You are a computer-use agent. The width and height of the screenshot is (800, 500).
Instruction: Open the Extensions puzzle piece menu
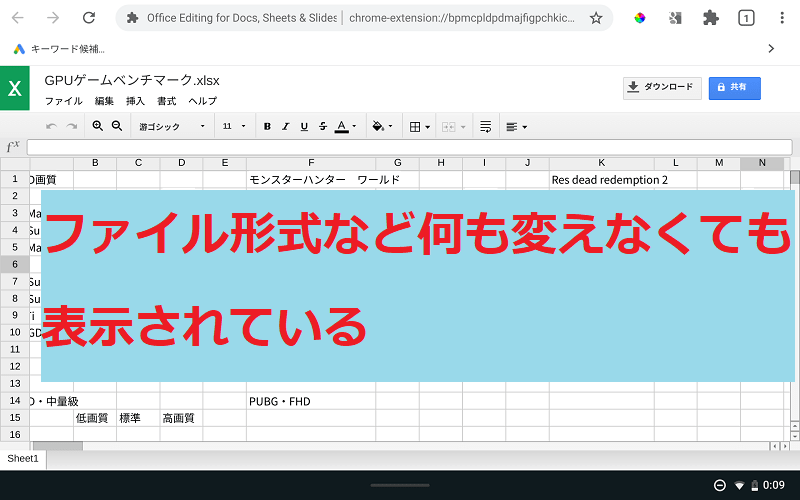(x=711, y=18)
